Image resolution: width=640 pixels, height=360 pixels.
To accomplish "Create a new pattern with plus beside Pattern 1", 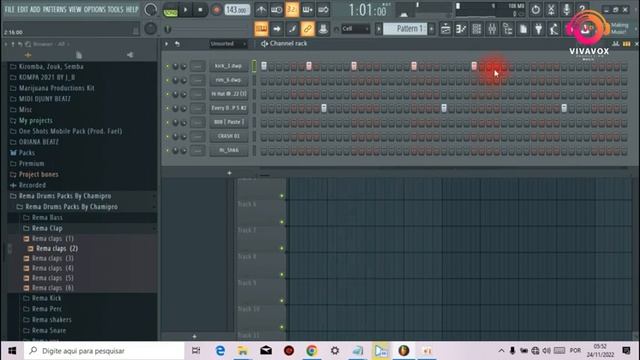I will (x=431, y=29).
